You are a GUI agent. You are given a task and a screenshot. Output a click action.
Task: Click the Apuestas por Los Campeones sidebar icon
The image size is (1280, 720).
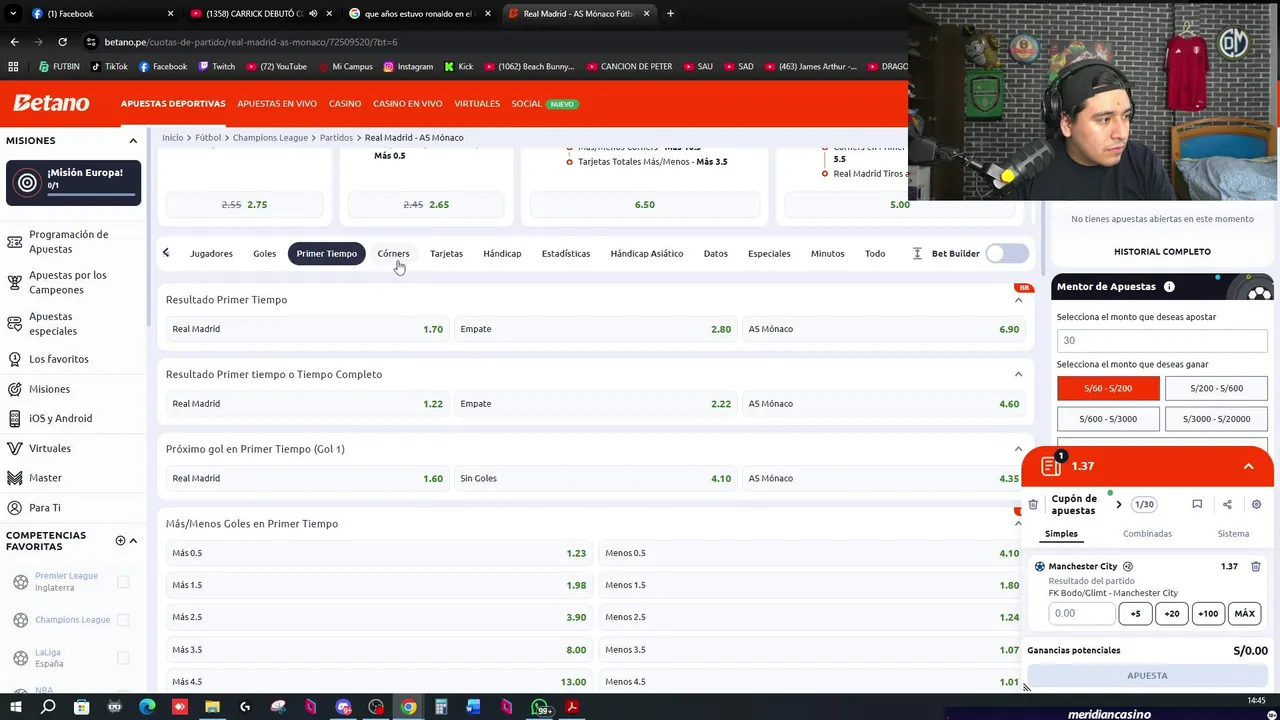click(x=15, y=282)
